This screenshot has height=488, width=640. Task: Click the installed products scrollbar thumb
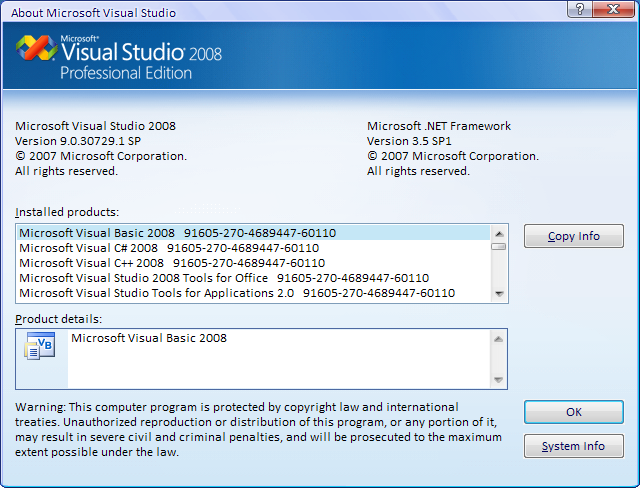click(499, 246)
